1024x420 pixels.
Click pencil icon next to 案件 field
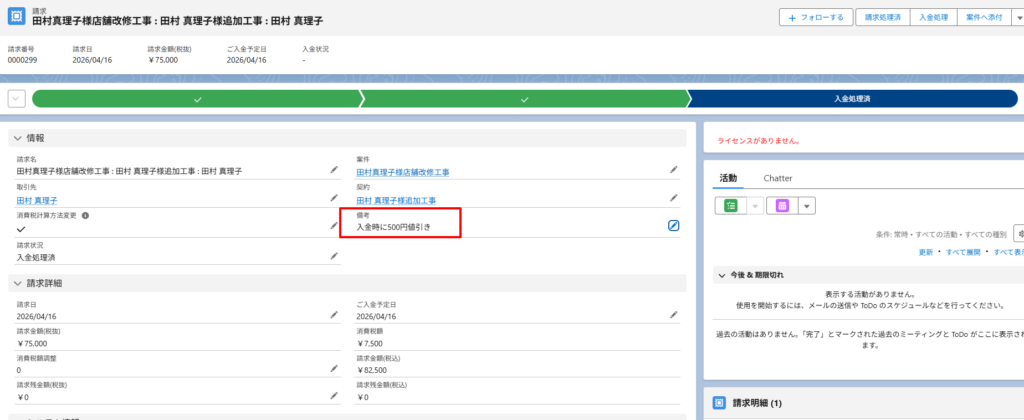pos(674,170)
